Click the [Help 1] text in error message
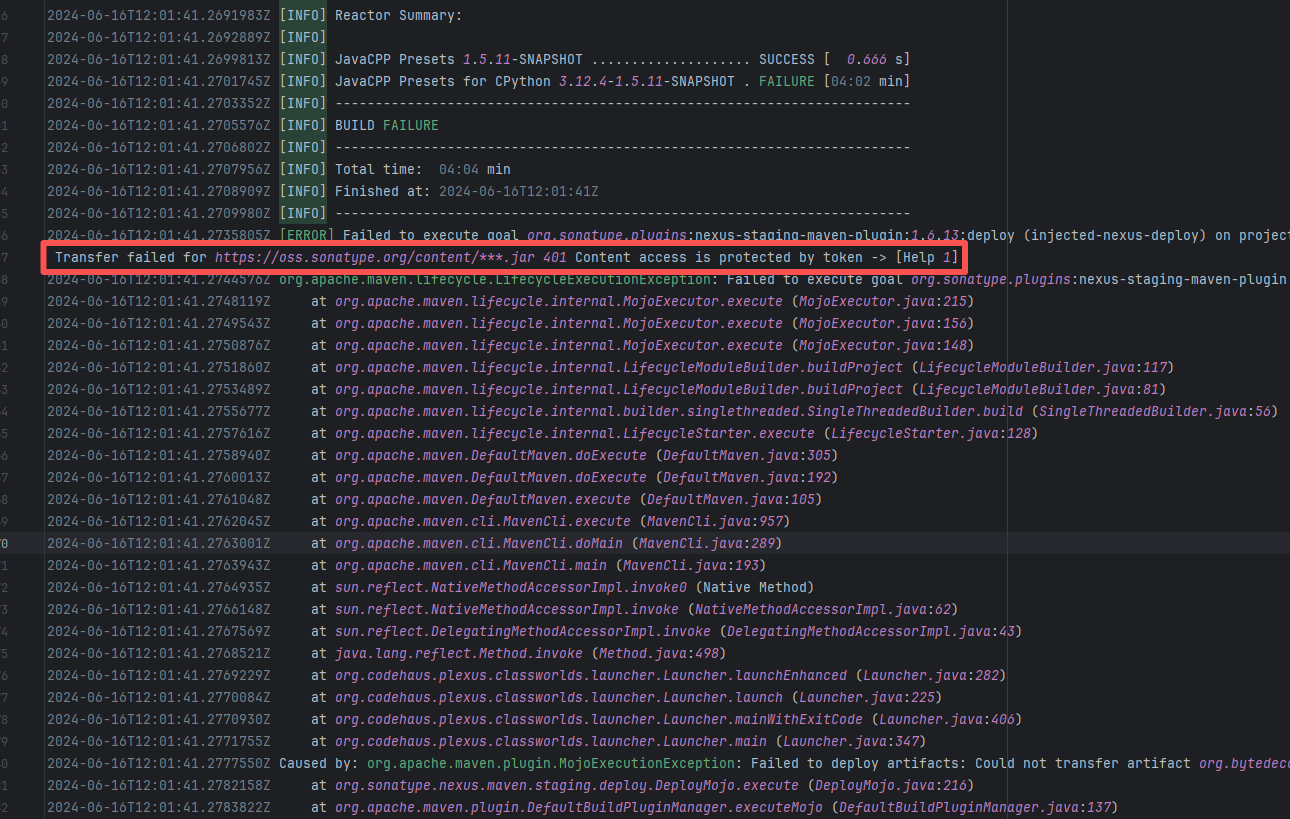Viewport: 1290px width, 819px height. point(926,258)
